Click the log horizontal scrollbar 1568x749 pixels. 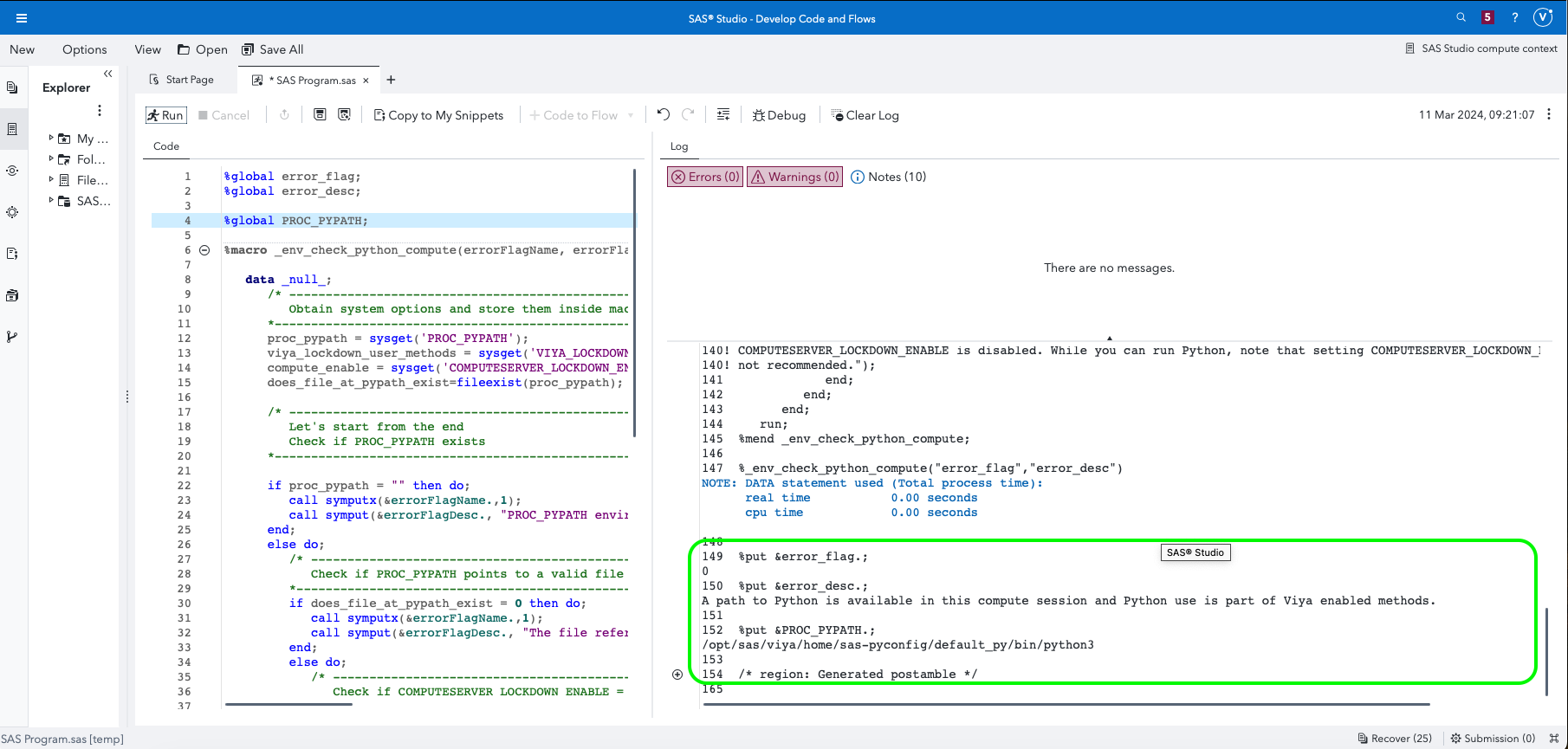(1066, 704)
